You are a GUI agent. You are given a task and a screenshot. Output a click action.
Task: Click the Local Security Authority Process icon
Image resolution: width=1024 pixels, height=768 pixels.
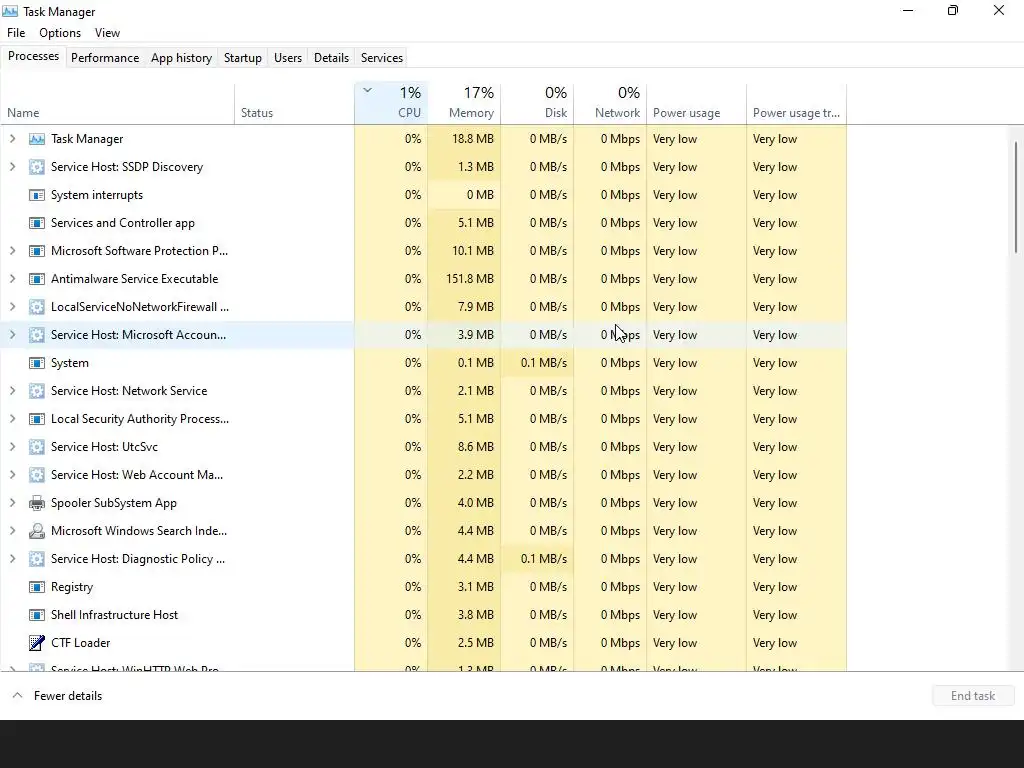[37, 419]
